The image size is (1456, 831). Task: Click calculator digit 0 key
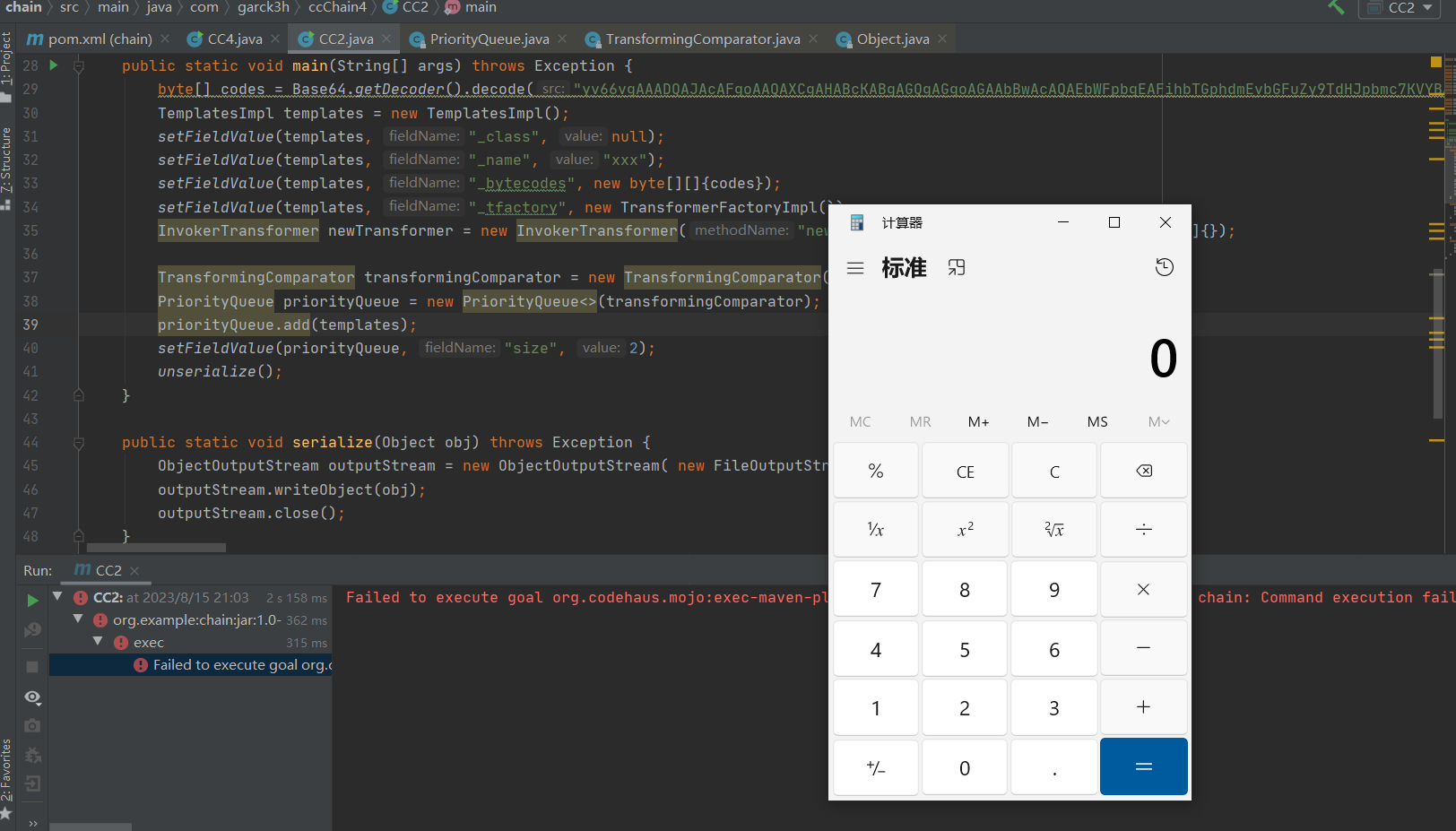pos(965,767)
